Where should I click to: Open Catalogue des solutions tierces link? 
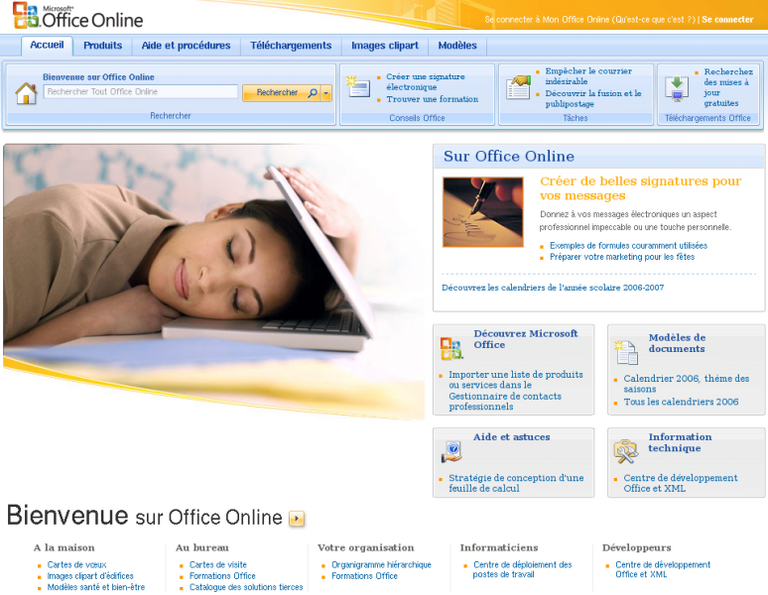(246, 587)
